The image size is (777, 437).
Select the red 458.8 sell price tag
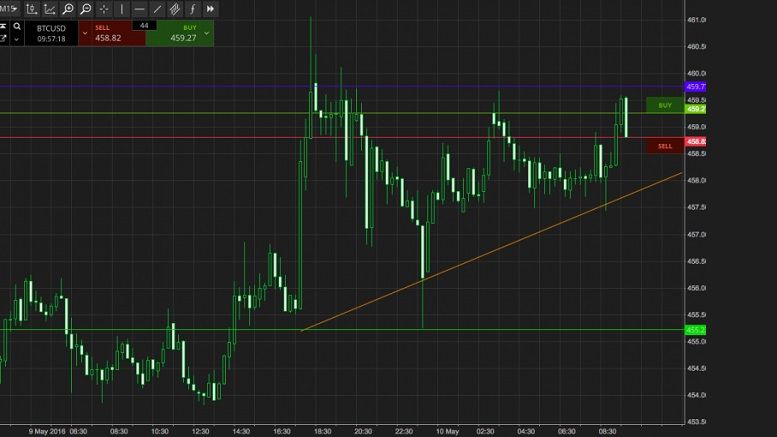click(x=695, y=142)
